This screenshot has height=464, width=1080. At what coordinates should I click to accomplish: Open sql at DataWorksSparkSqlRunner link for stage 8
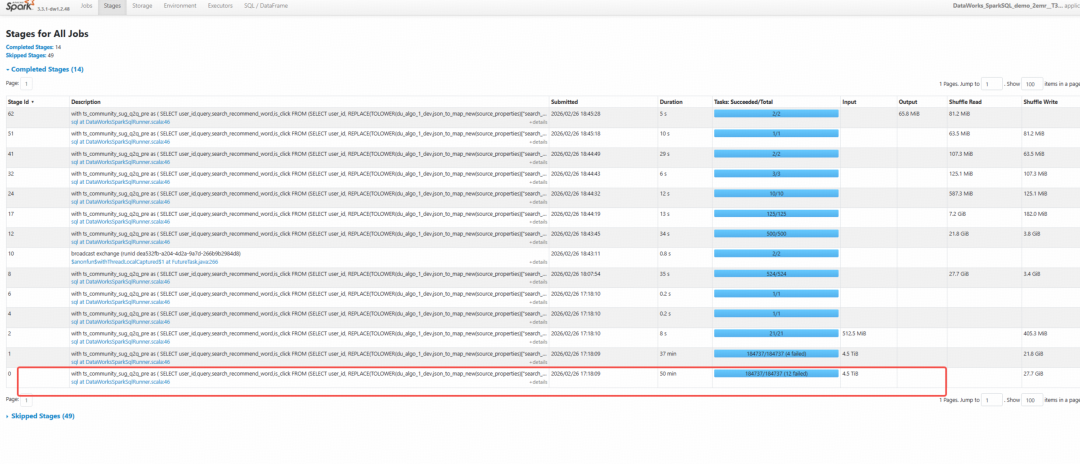pos(121,282)
